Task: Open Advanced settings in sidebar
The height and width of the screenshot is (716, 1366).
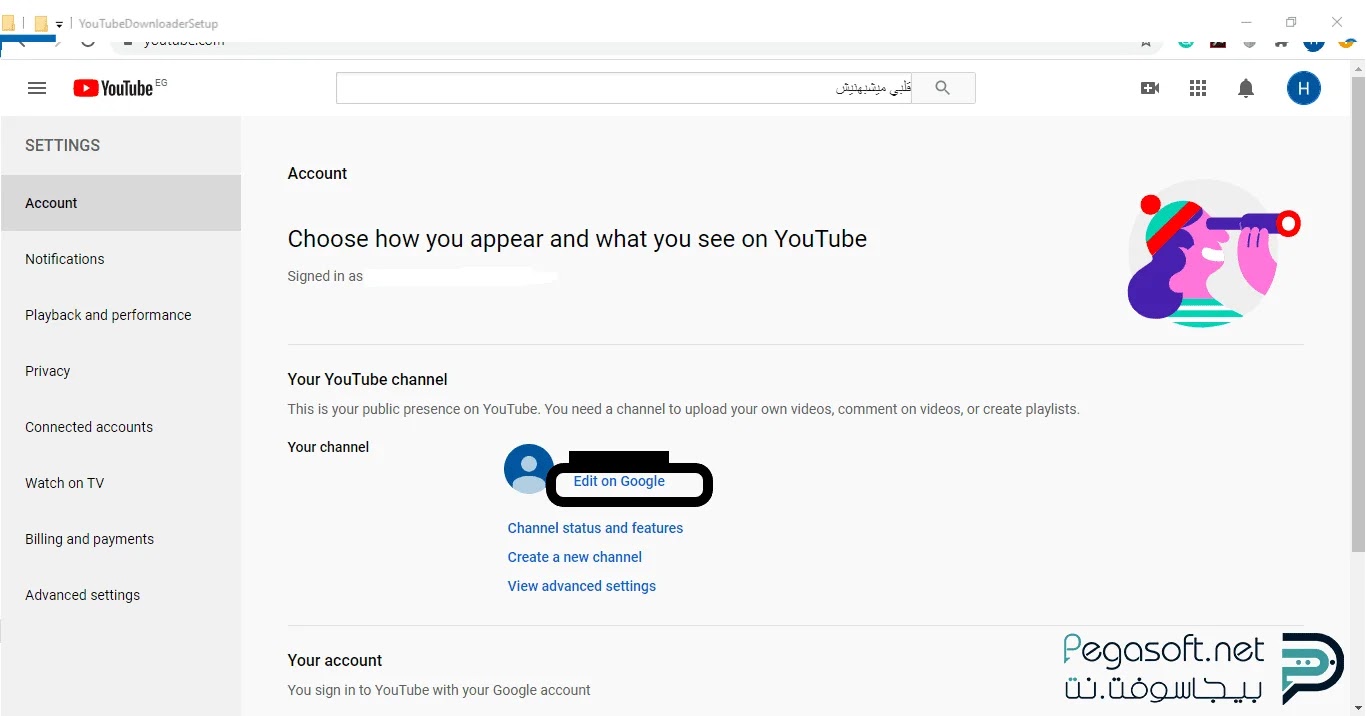Action: point(121,595)
